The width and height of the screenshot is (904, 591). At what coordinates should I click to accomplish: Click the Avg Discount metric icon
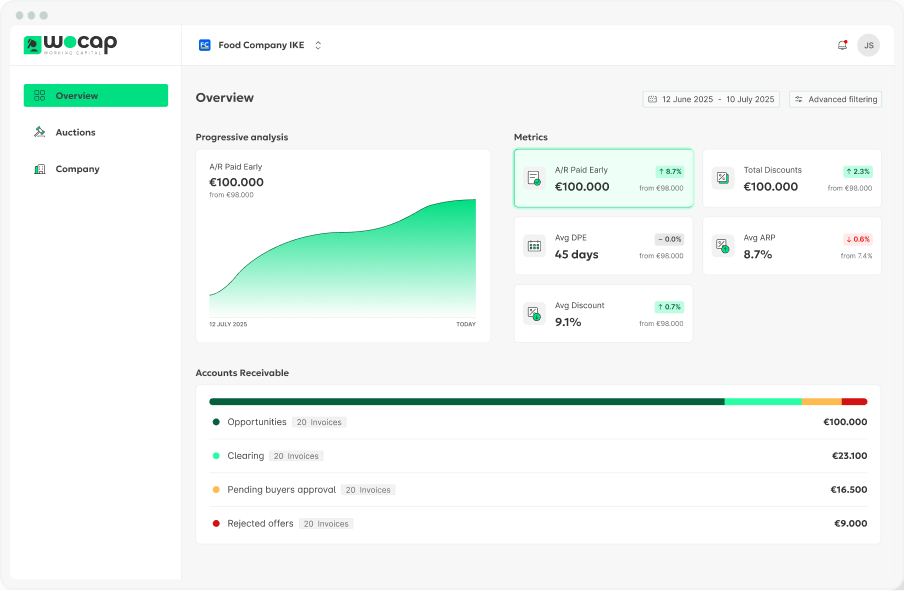click(534, 314)
